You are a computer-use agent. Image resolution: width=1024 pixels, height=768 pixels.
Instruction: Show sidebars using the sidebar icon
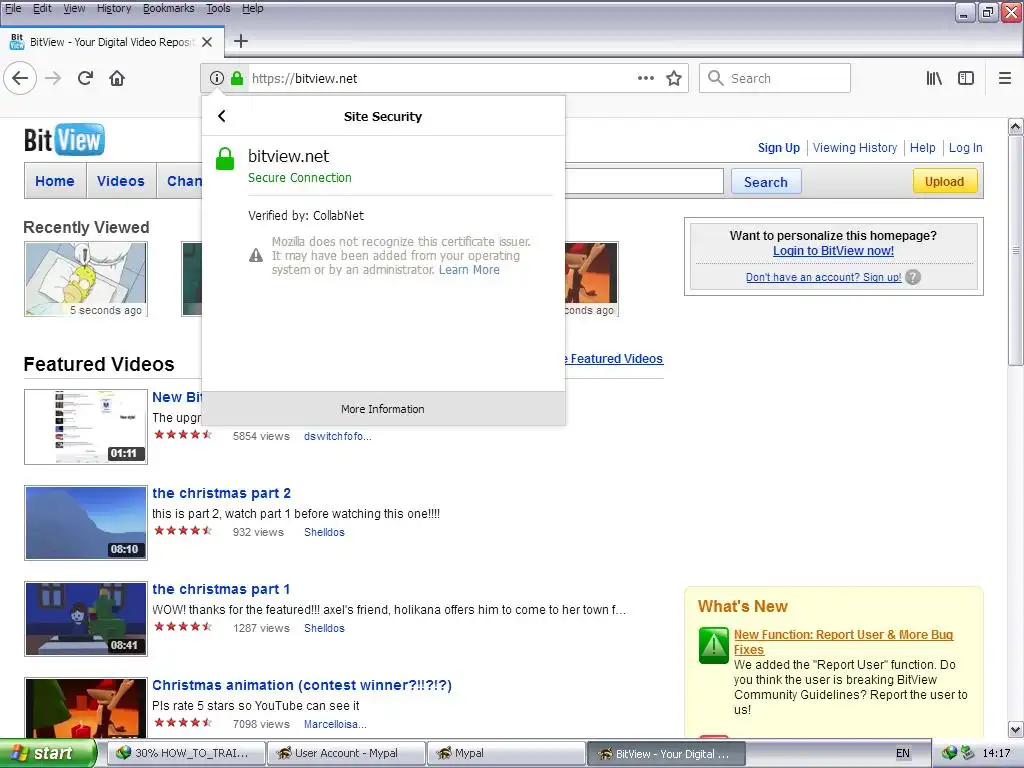(x=966, y=78)
